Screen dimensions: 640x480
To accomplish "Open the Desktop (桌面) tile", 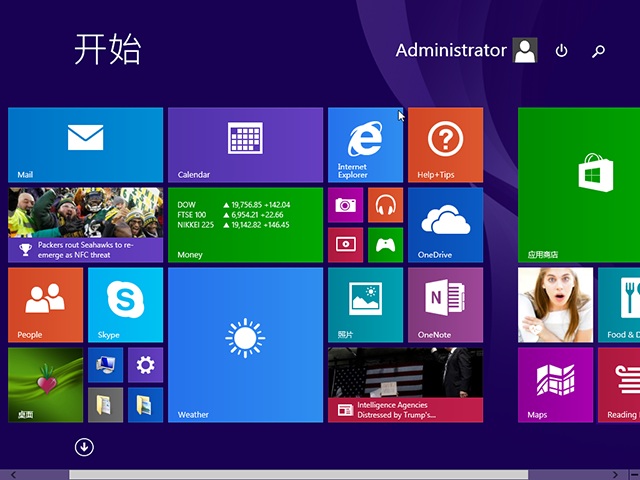I will pos(45,385).
